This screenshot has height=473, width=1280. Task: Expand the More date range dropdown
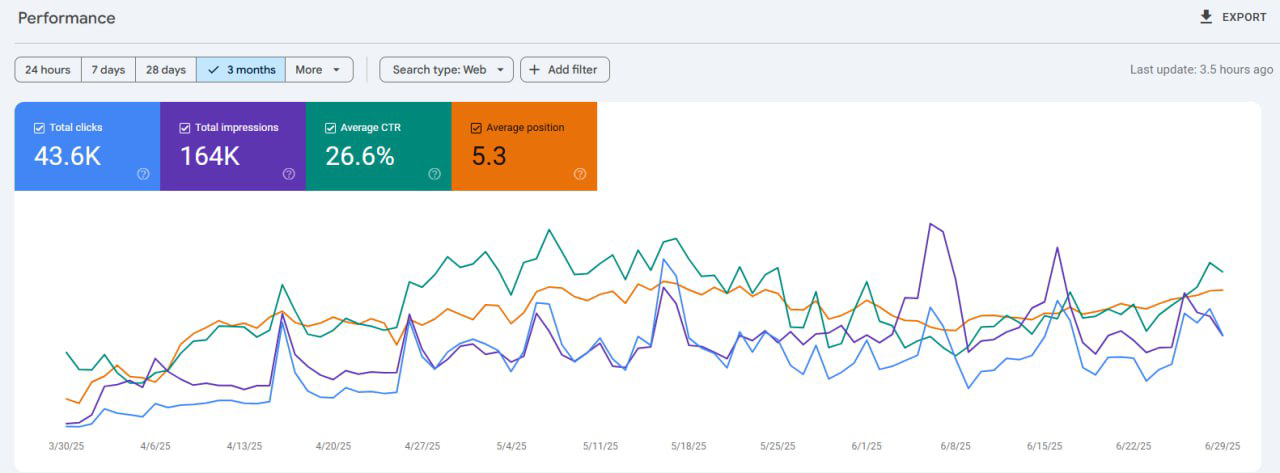click(x=319, y=70)
